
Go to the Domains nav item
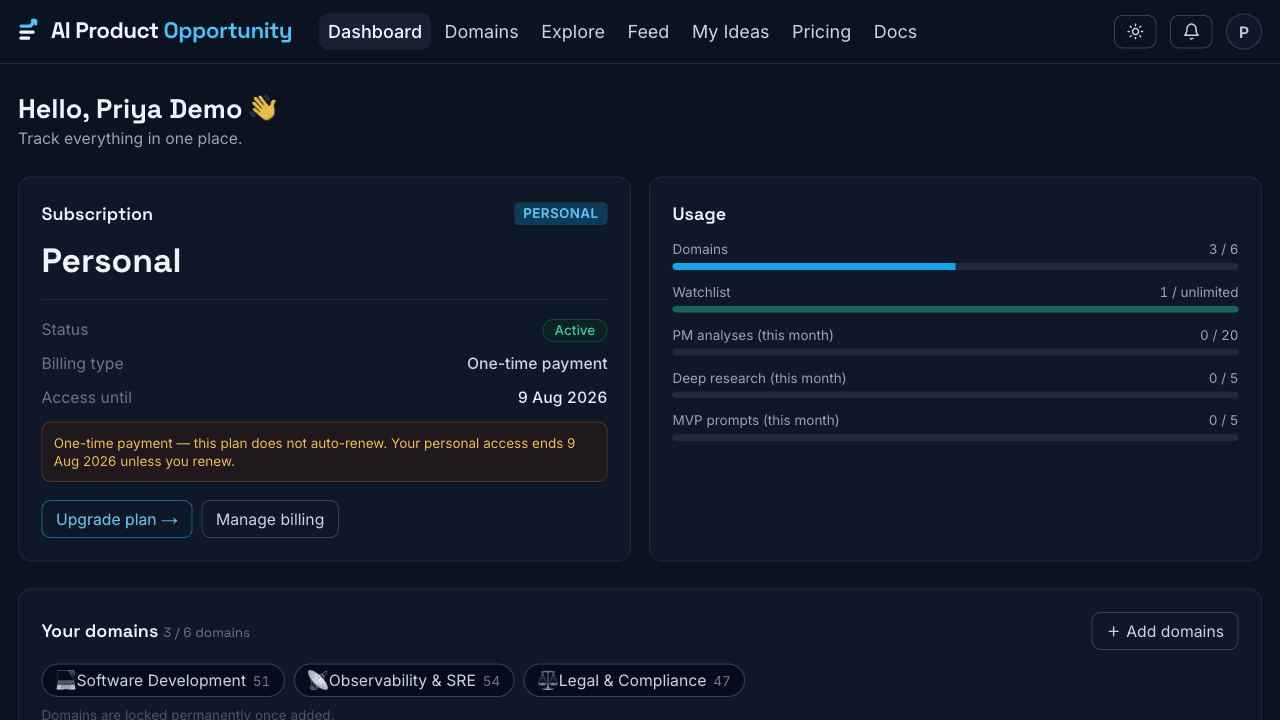[x=481, y=32]
